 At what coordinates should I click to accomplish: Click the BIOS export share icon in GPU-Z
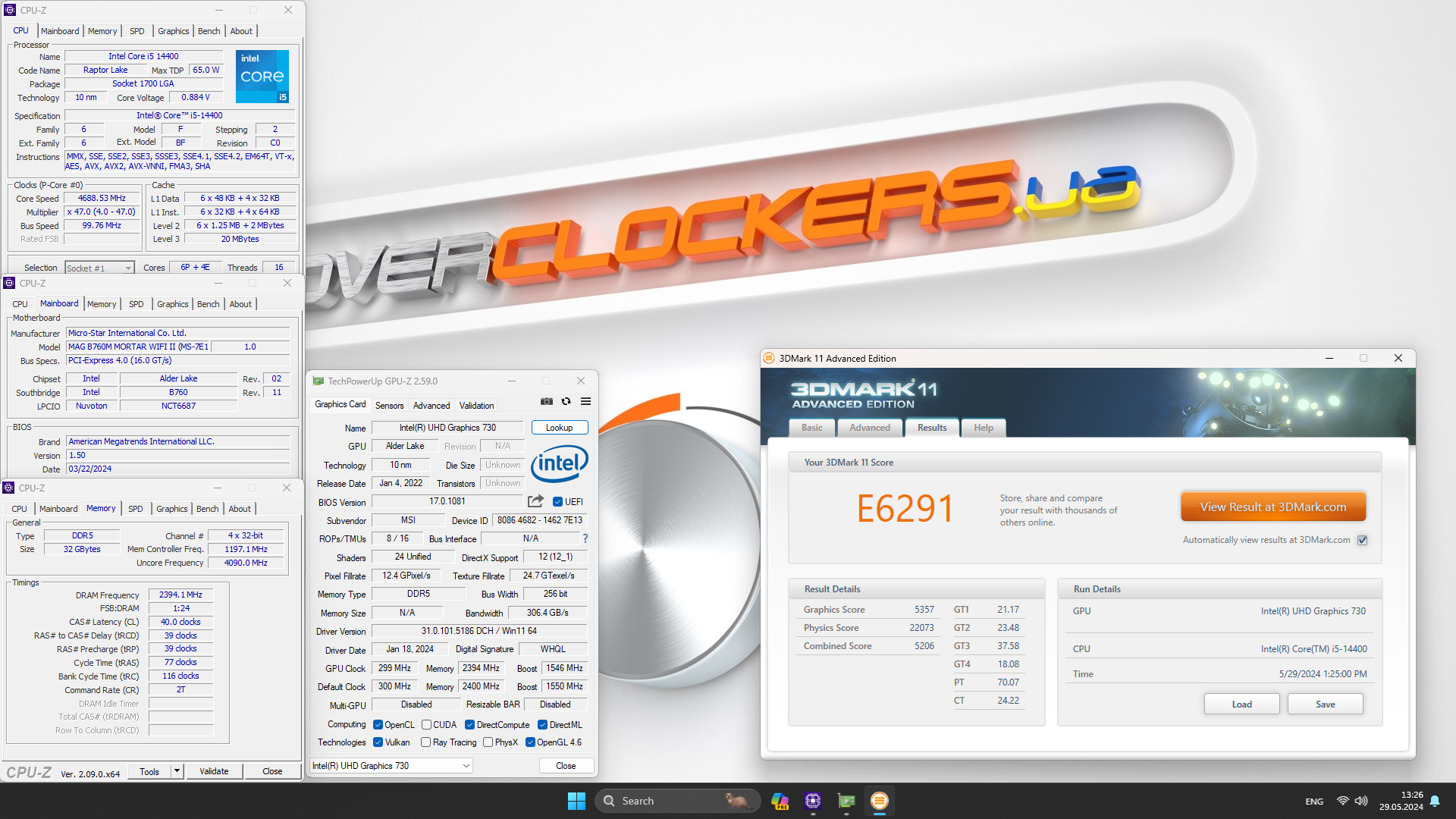click(535, 501)
